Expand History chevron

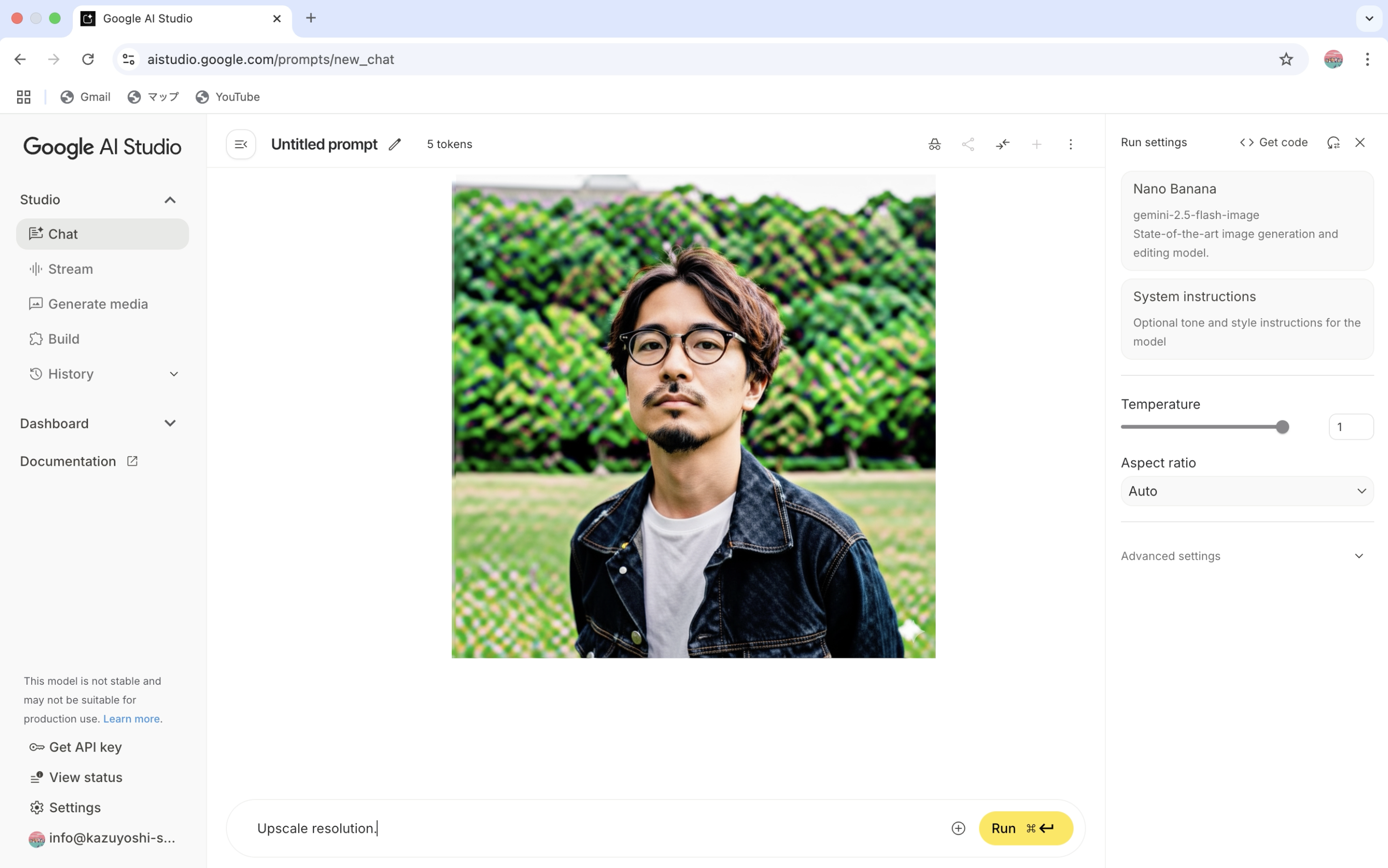(x=174, y=374)
